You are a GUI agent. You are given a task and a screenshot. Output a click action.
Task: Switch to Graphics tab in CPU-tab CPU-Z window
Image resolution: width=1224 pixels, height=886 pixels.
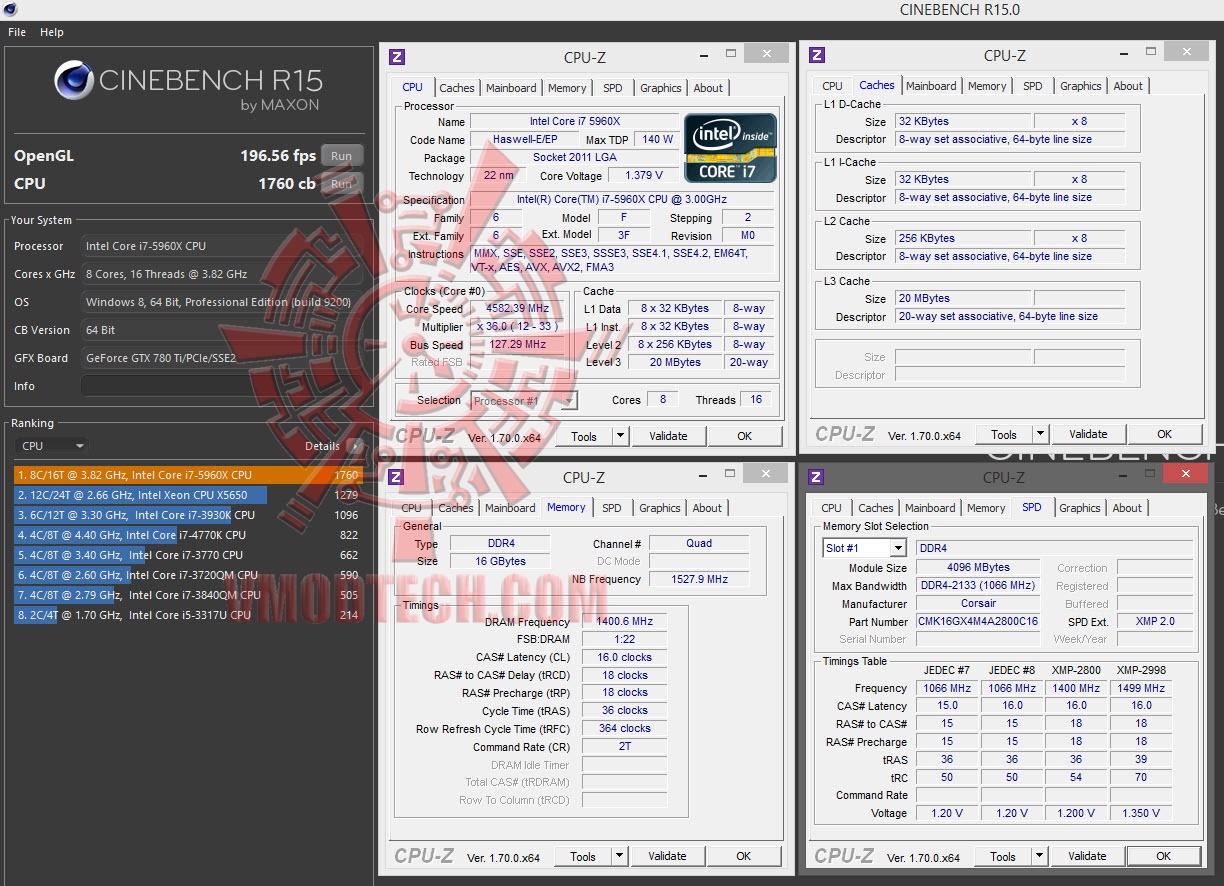point(661,88)
